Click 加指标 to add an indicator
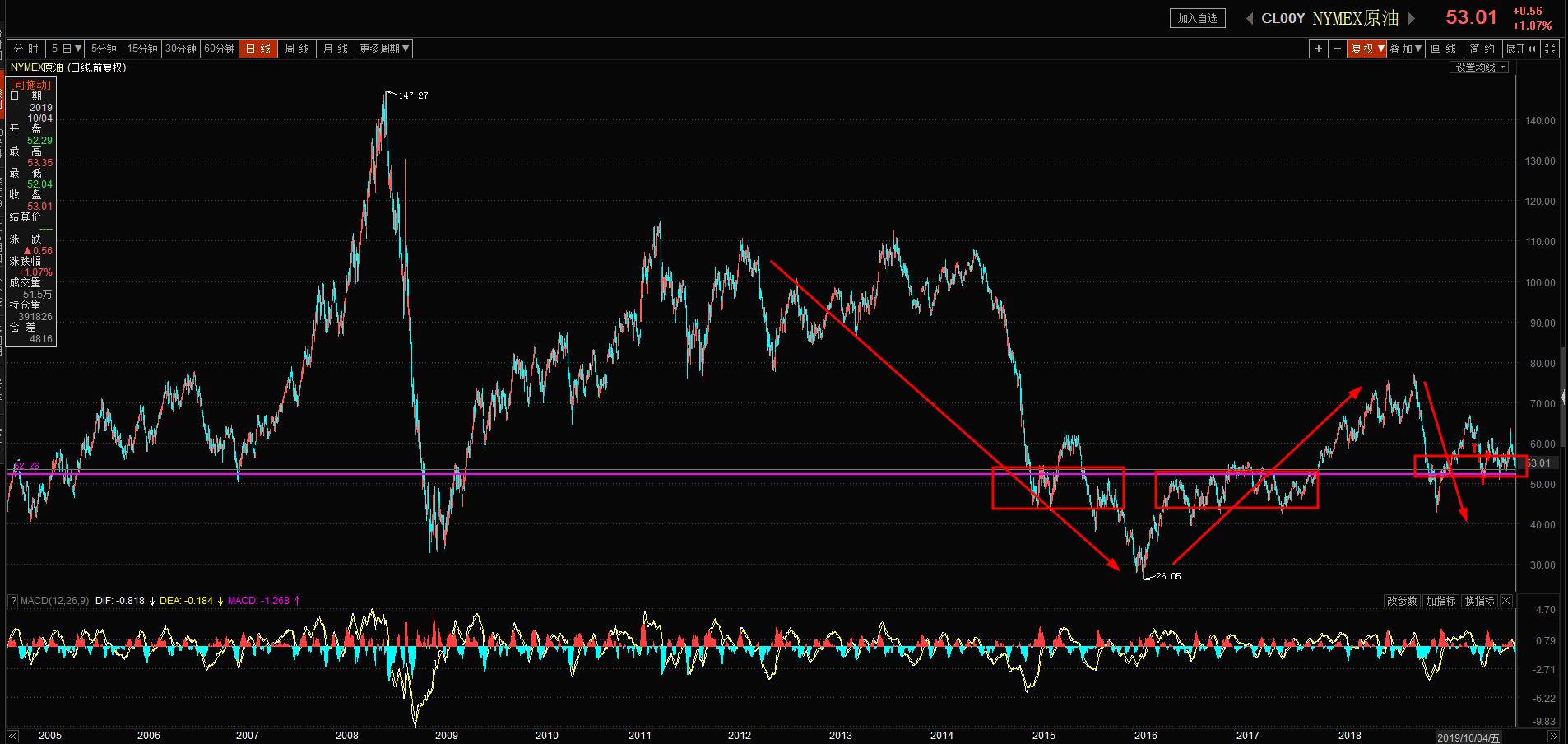The image size is (1568, 744). 1441,601
